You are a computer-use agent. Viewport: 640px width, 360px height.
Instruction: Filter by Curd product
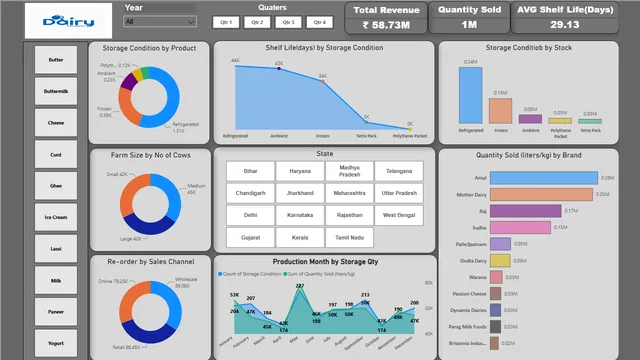point(56,154)
